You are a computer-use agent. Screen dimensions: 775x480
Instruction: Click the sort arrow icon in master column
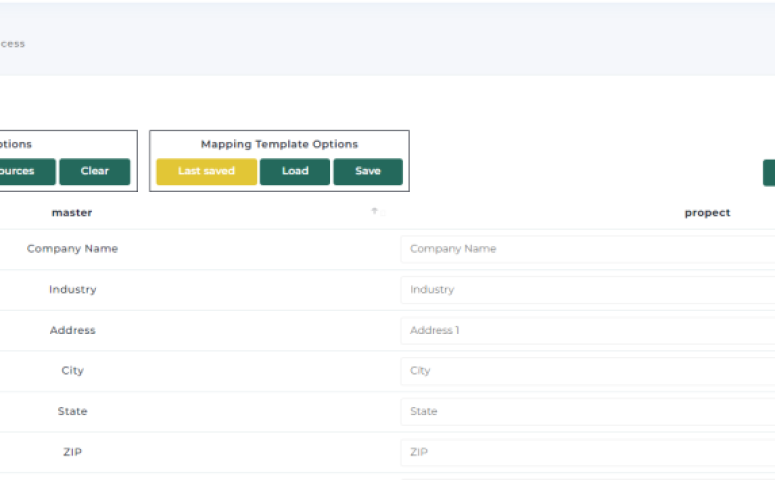(375, 212)
